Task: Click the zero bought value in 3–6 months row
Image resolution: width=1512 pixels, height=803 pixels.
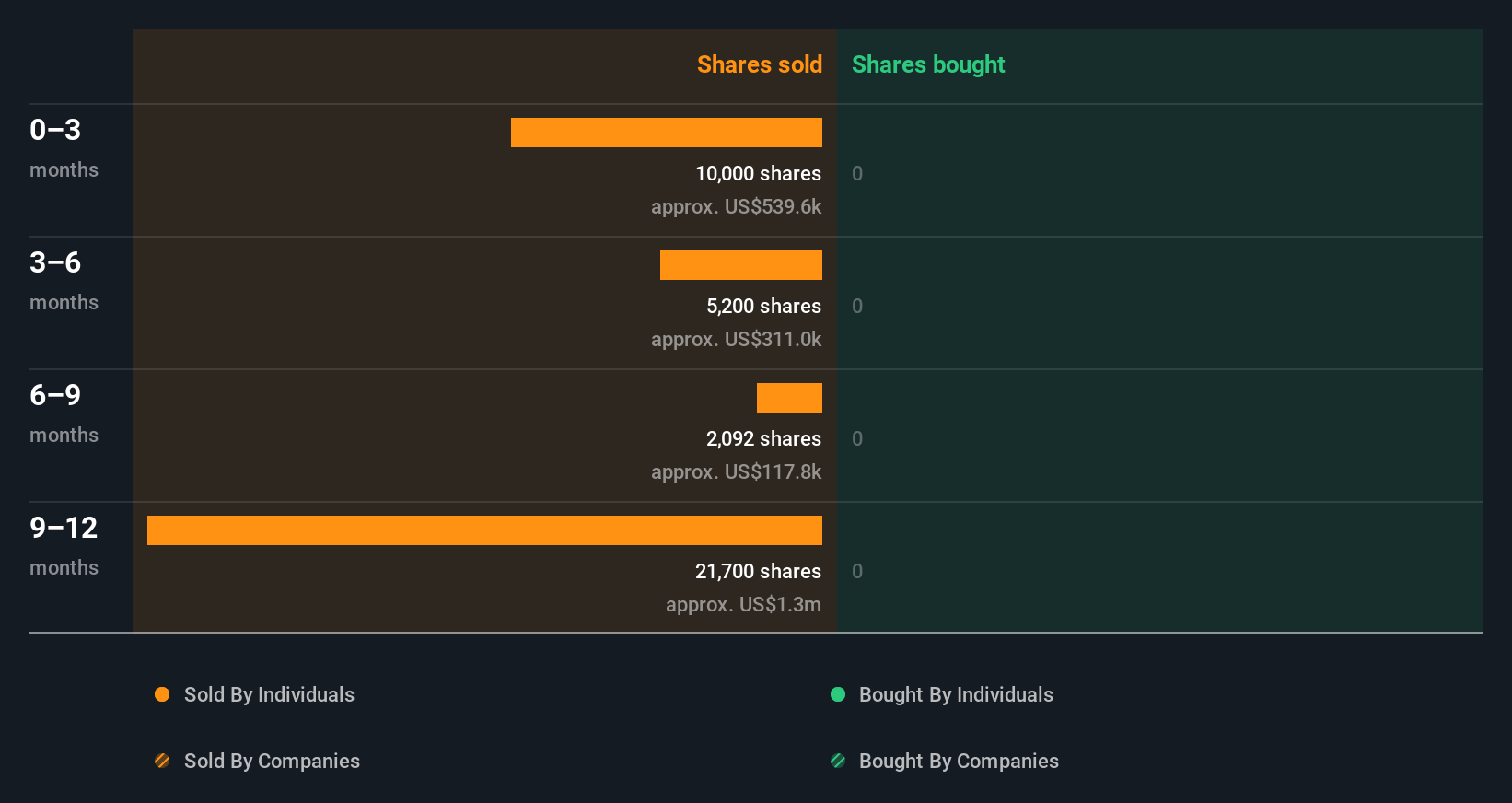Action: coord(857,306)
